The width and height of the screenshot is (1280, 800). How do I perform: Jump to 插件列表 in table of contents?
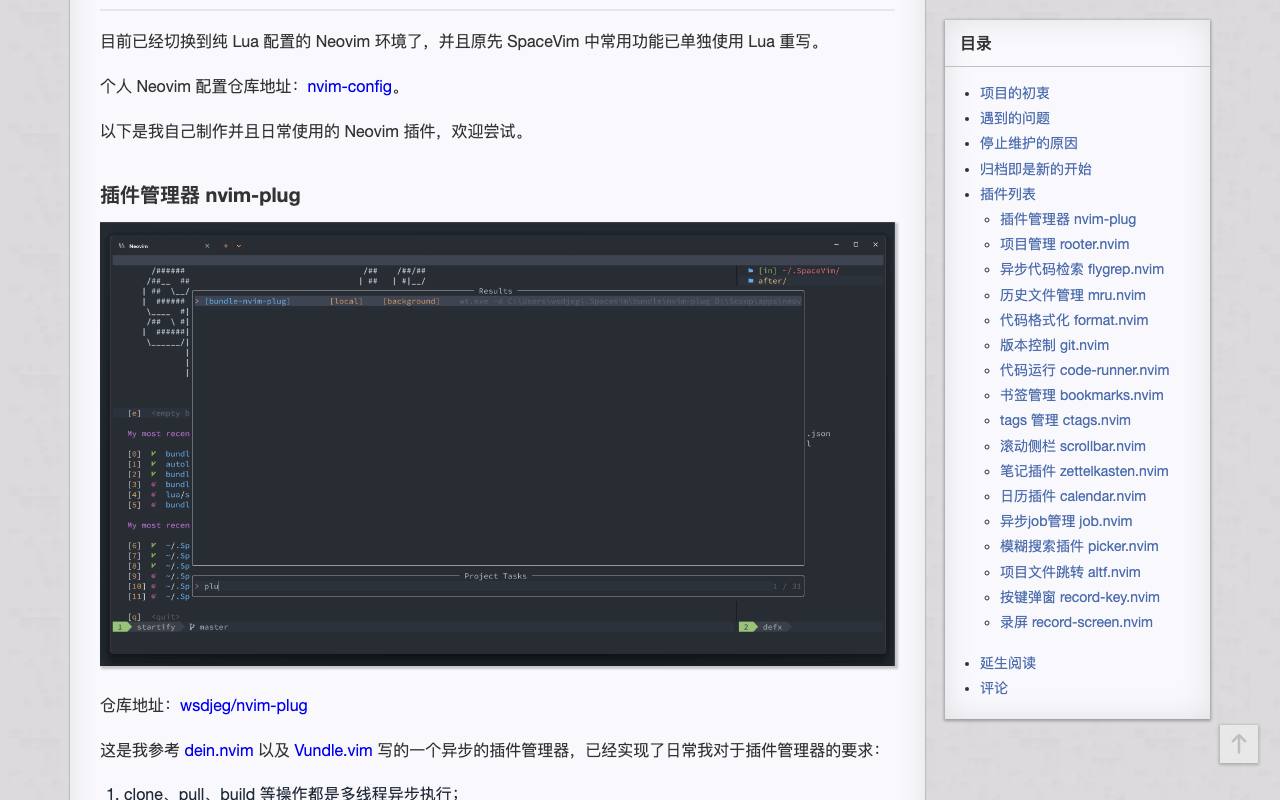click(1007, 194)
